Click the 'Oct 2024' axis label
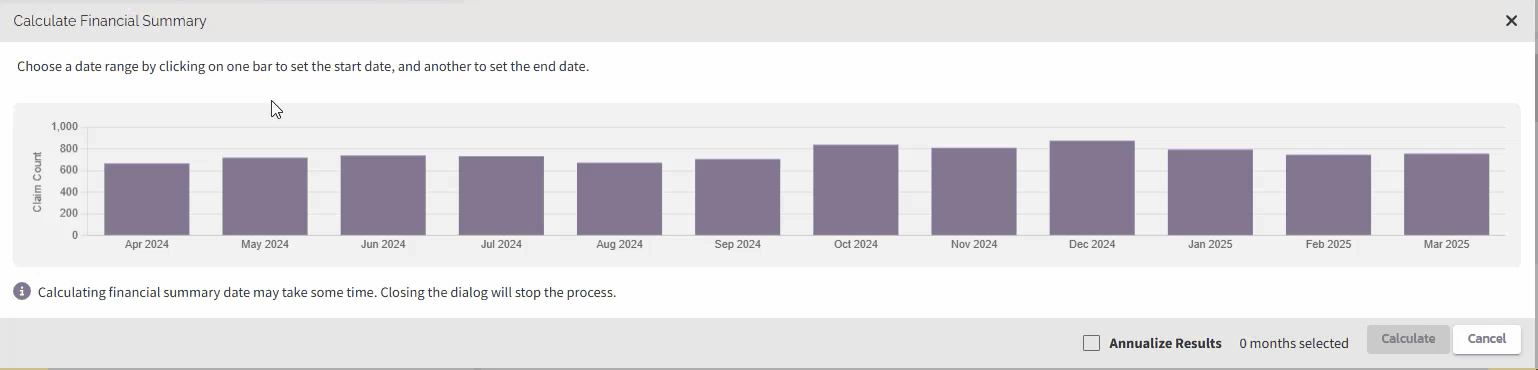 (856, 244)
